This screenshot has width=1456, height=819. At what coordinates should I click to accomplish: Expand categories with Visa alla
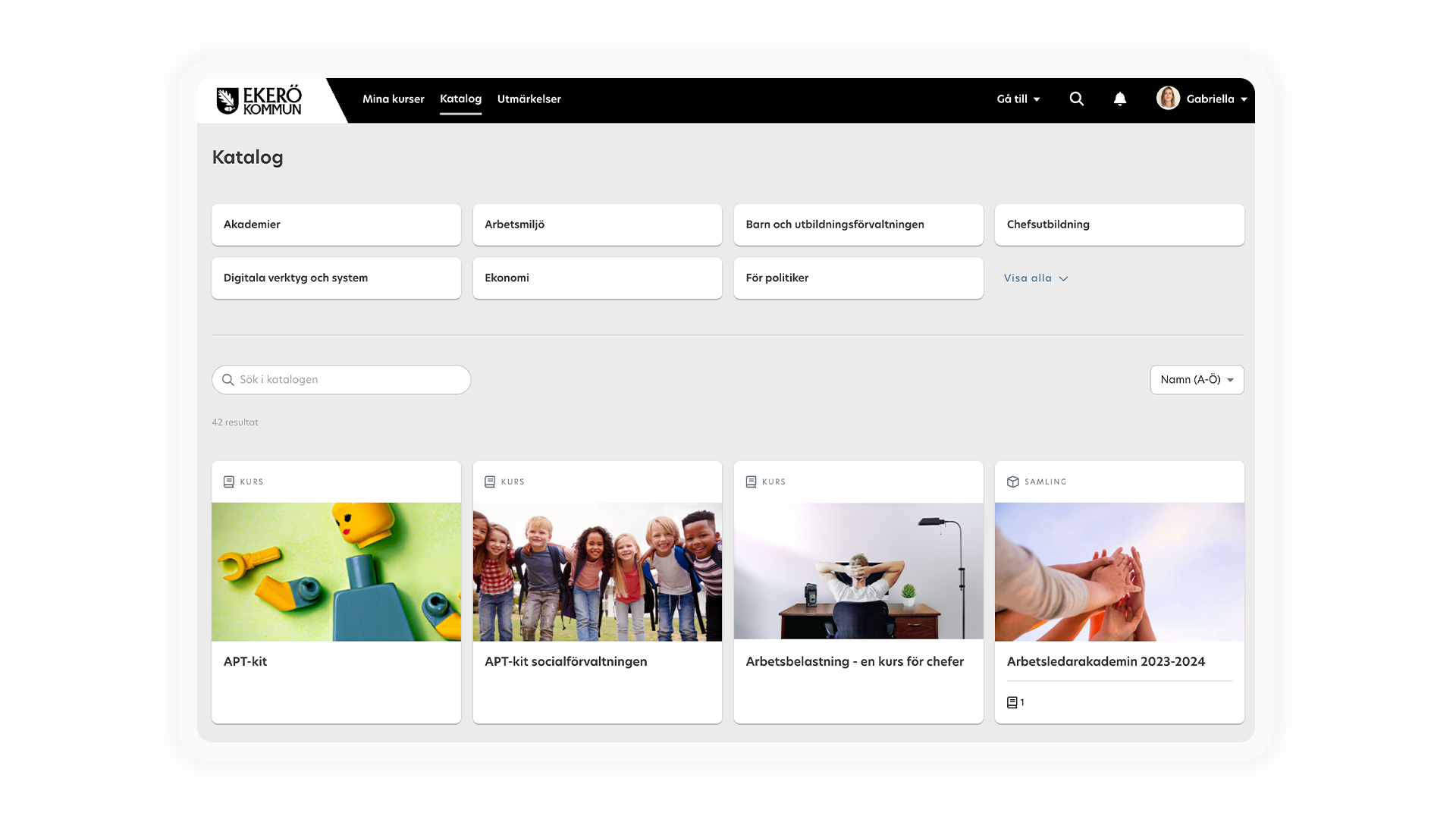click(1036, 278)
